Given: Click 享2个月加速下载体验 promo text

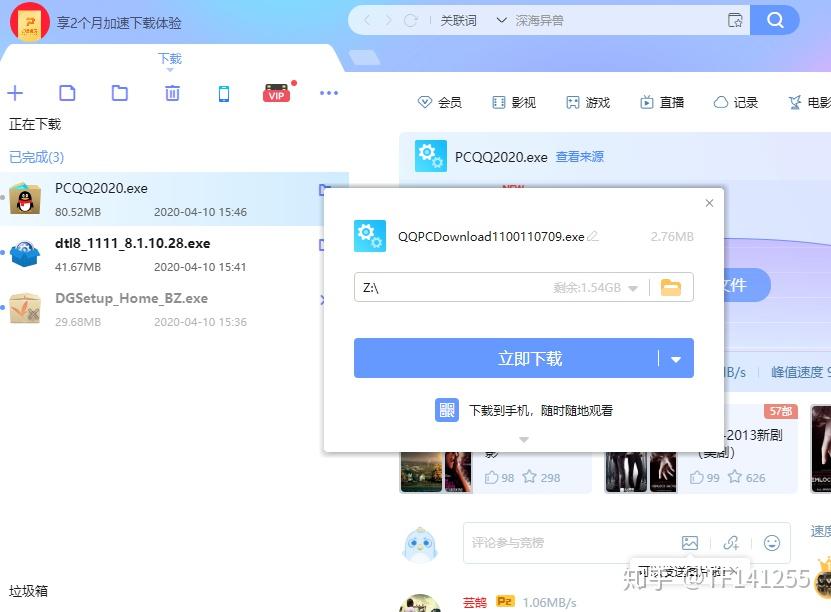Looking at the screenshot, I should tap(119, 23).
